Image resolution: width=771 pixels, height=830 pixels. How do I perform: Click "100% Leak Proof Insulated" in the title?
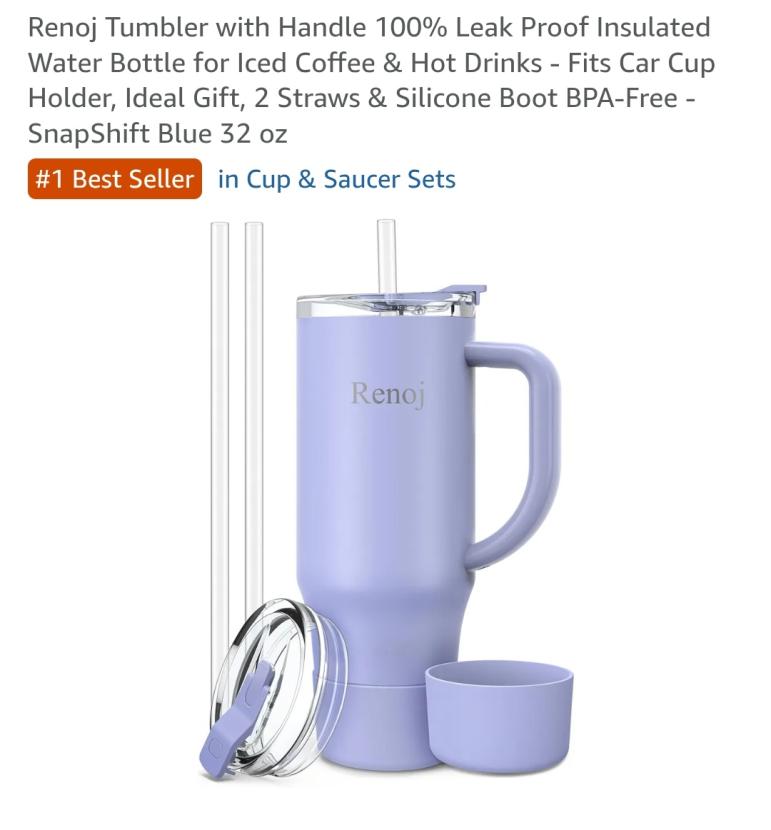pos(542,28)
